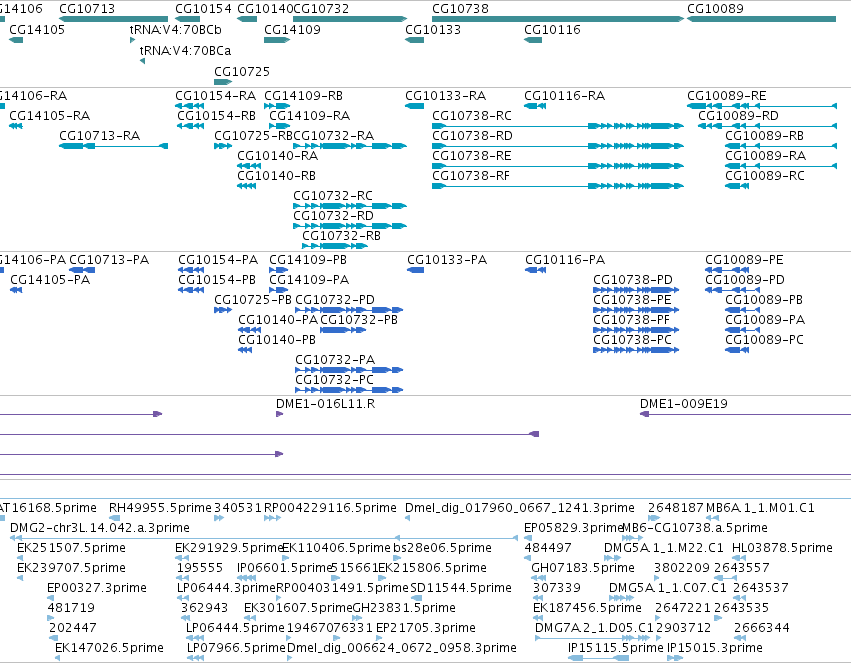Select feature 202447

[x=73, y=628]
